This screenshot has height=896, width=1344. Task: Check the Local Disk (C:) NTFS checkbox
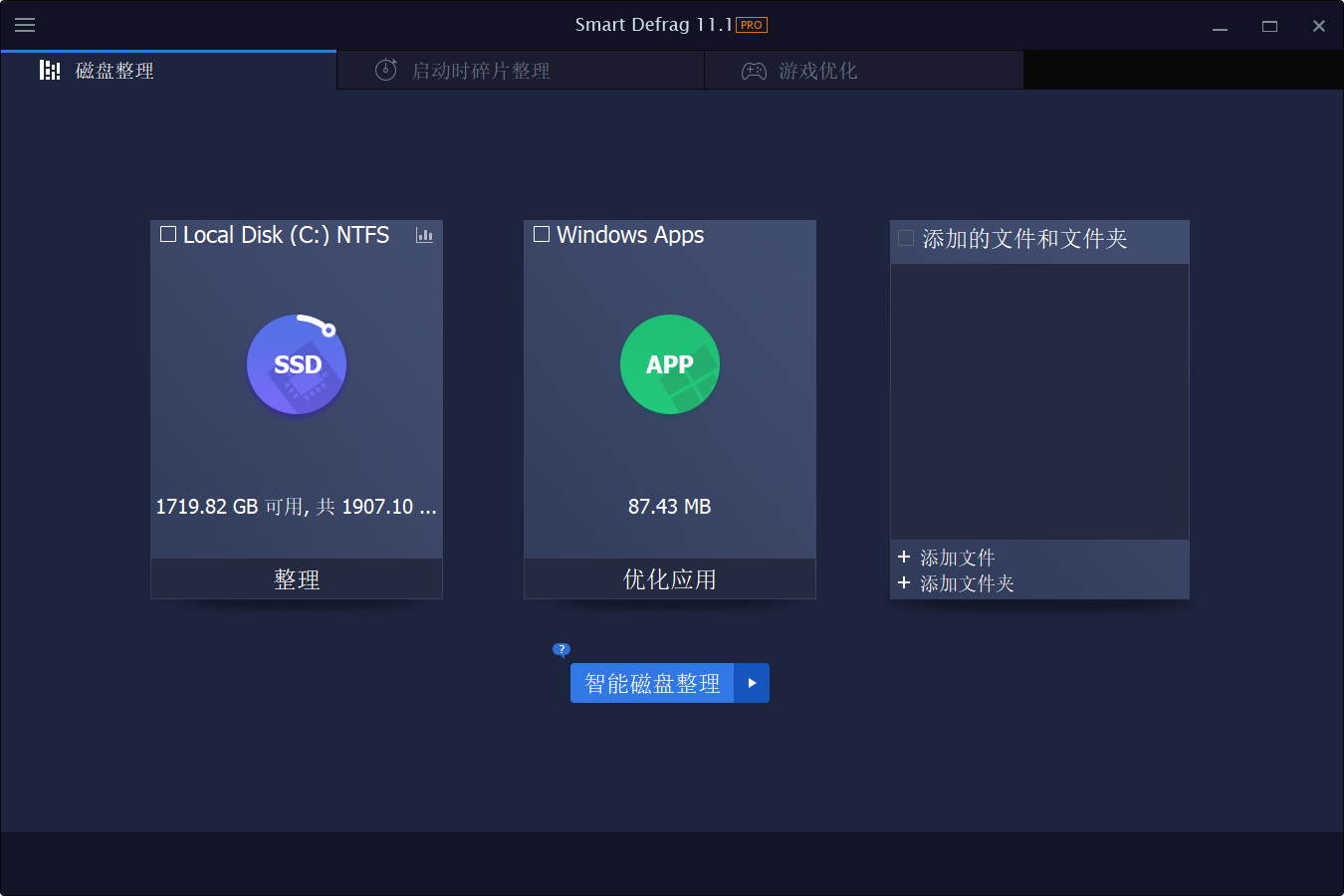click(167, 234)
